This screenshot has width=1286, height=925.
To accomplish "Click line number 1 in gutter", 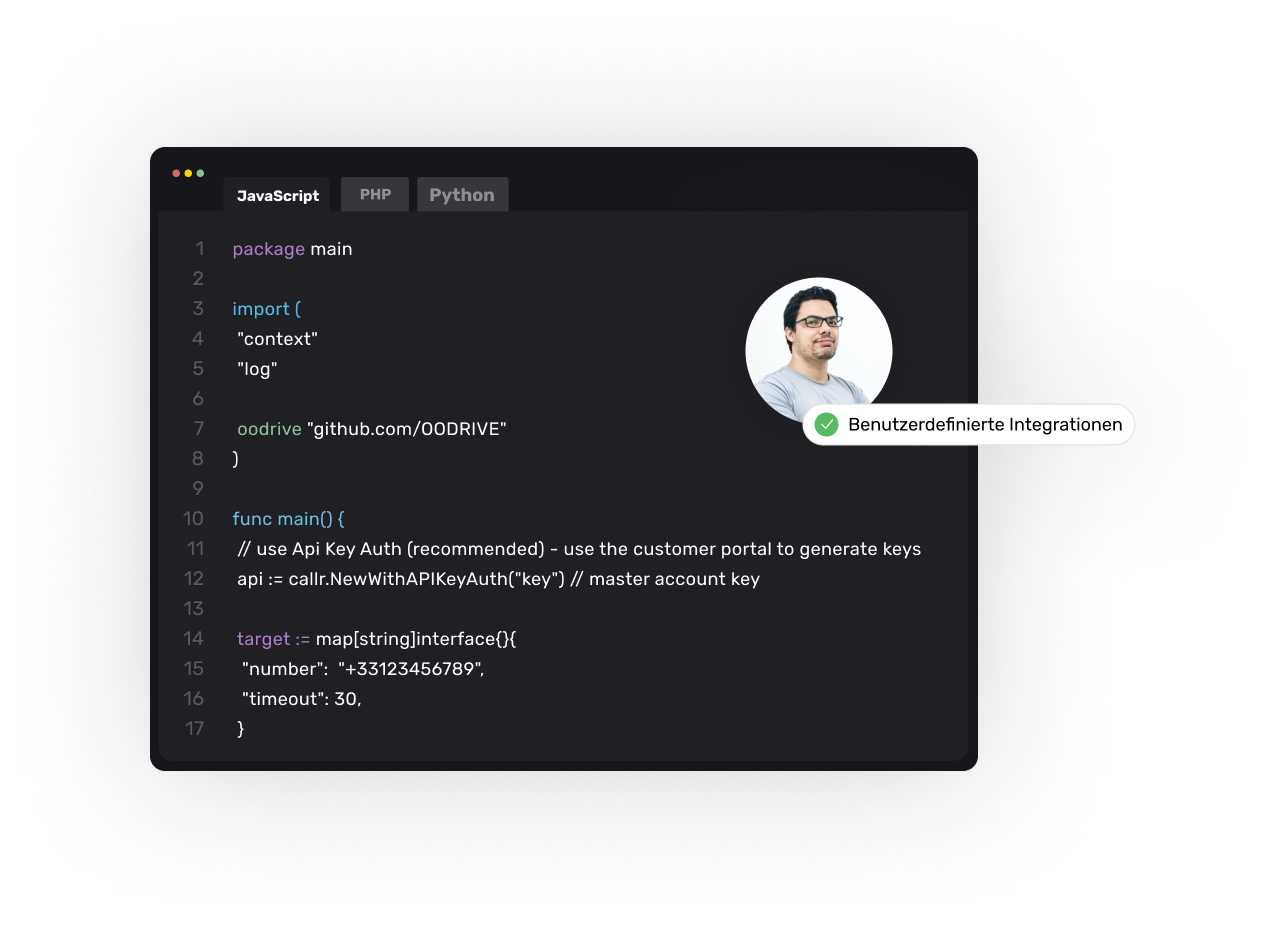I will coord(199,249).
